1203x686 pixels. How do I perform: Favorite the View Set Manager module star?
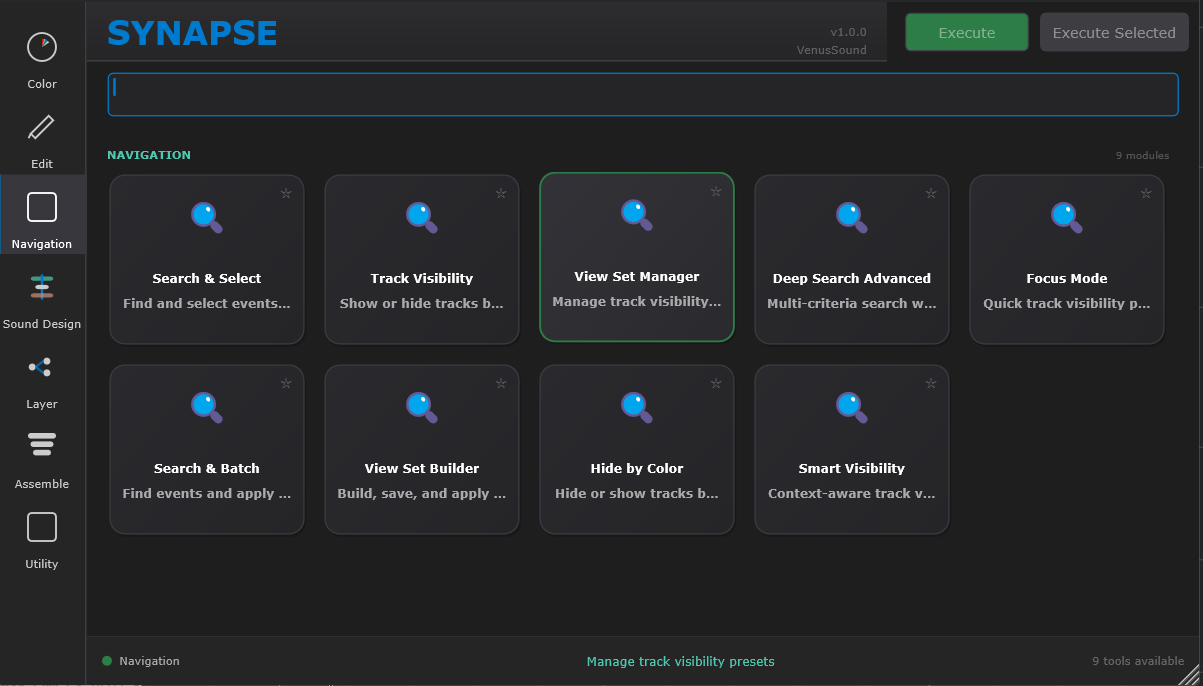[x=716, y=191]
